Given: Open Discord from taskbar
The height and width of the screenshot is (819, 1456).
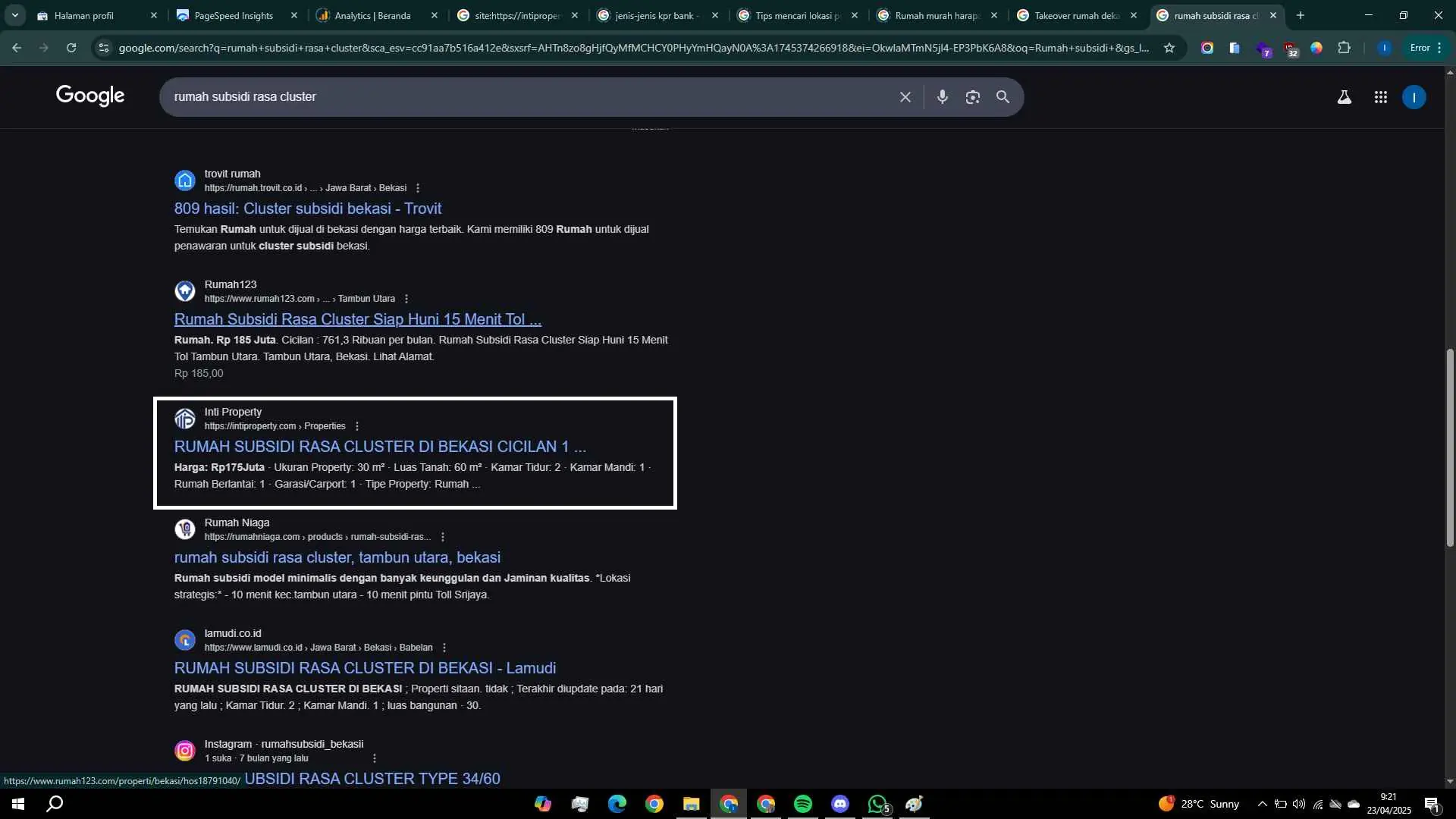Looking at the screenshot, I should [840, 804].
